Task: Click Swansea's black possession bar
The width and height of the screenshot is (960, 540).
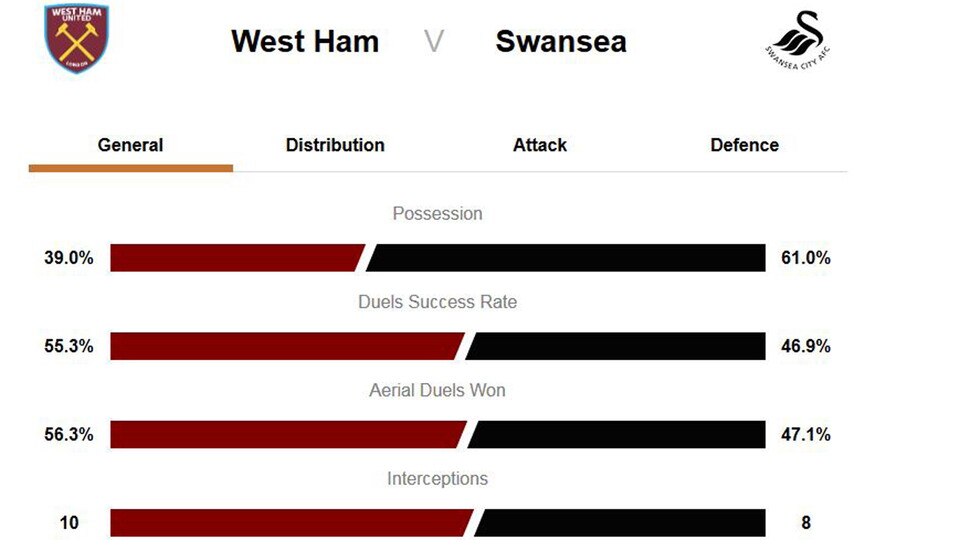Action: point(568,258)
